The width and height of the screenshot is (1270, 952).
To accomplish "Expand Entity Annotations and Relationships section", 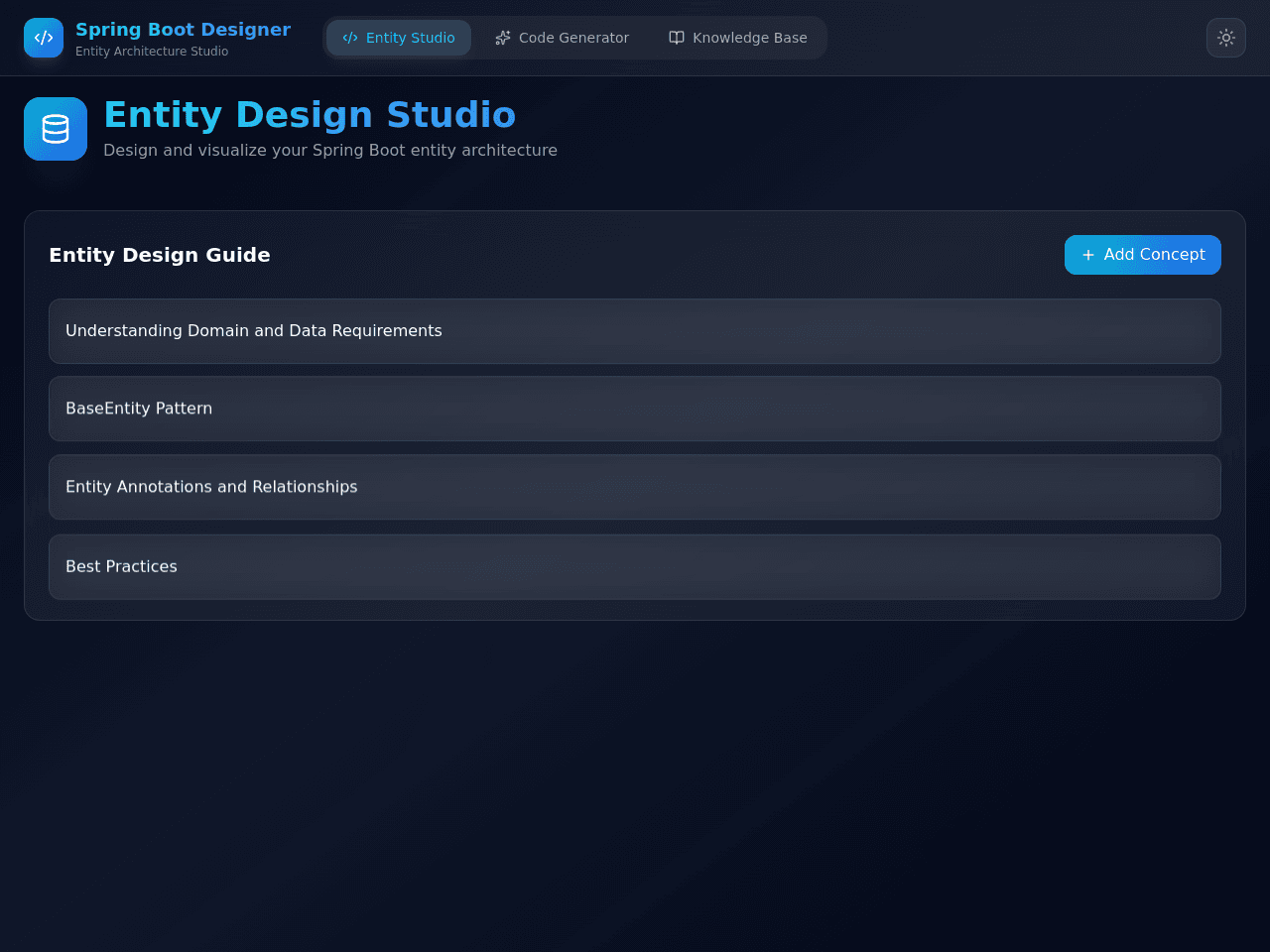I will 635,487.
